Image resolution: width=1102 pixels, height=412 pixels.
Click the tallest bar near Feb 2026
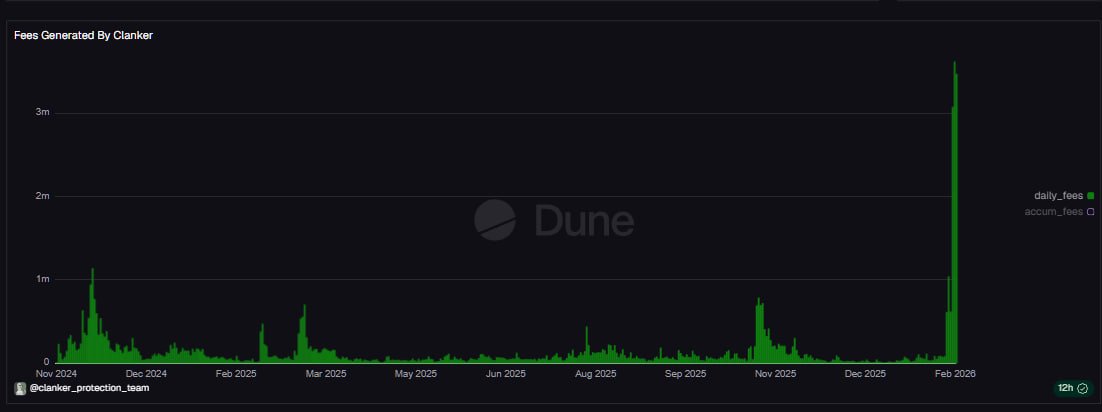tap(954, 211)
